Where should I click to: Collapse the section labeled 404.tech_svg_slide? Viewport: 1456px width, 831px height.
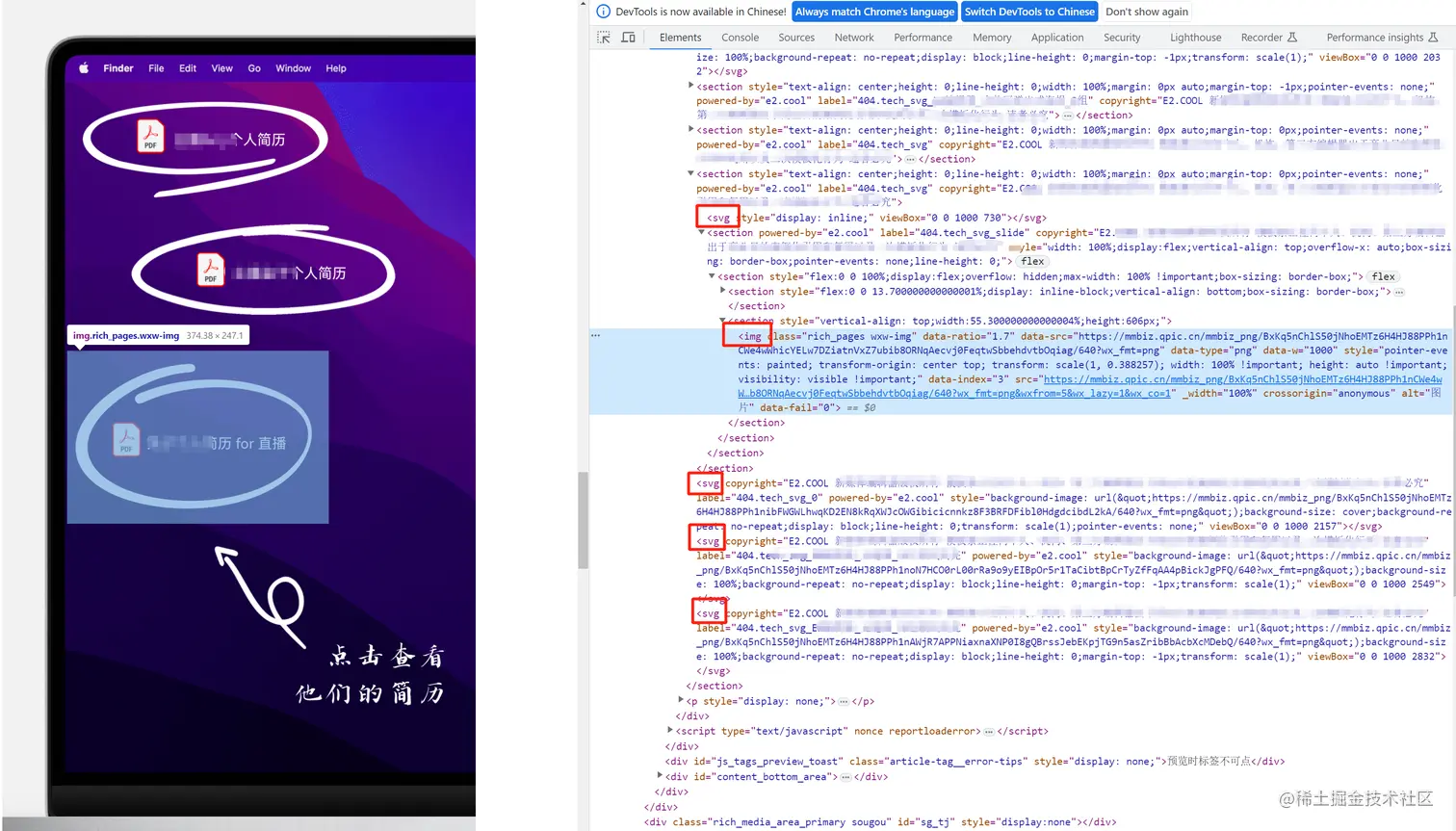click(x=701, y=232)
